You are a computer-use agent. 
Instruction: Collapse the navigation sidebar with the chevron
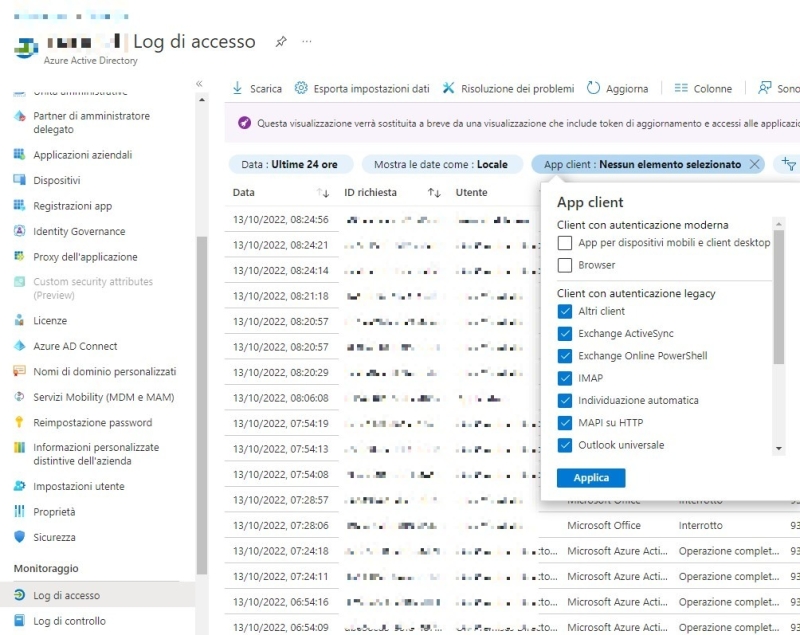pyautogui.click(x=198, y=84)
